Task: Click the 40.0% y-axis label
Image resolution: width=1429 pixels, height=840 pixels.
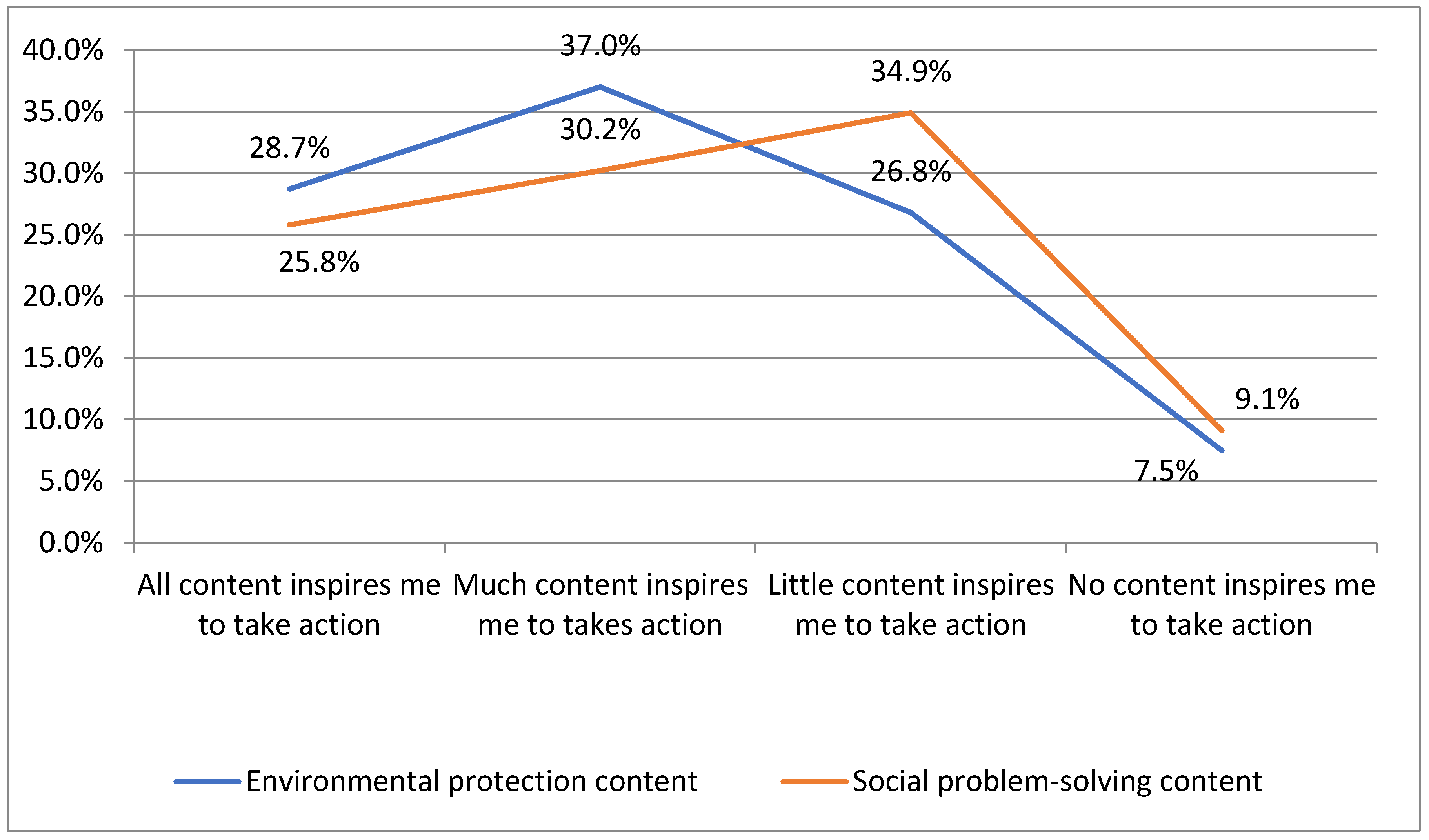Action: [x=63, y=50]
